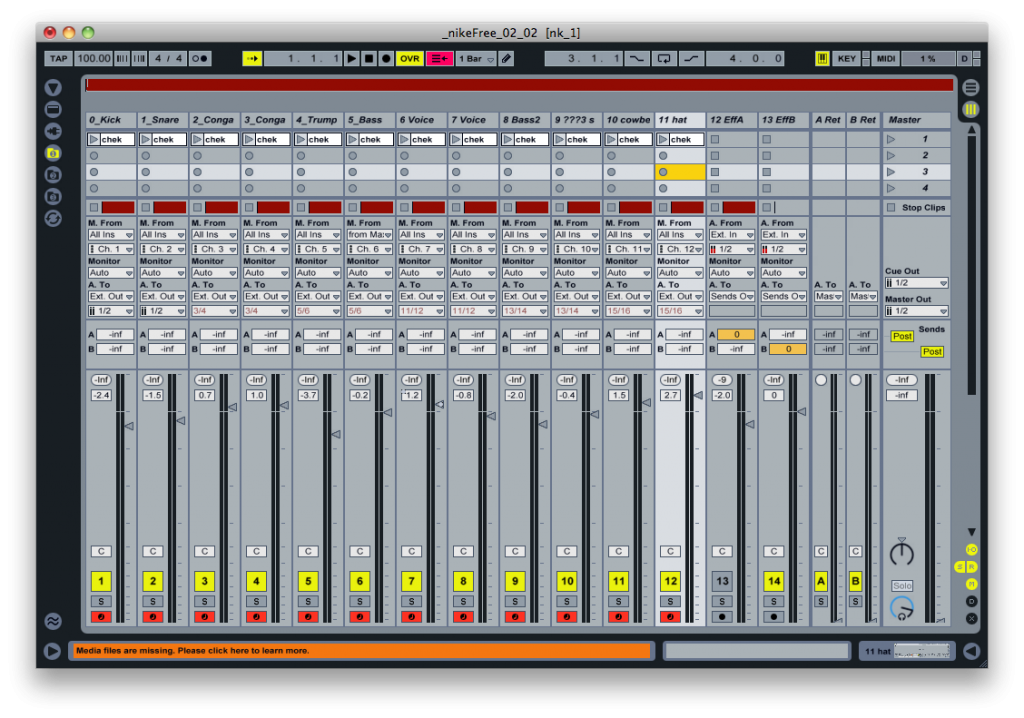Viewport: 1024px width, 718px height.
Task: Expand the Cue Out dropdown
Action: (916, 283)
